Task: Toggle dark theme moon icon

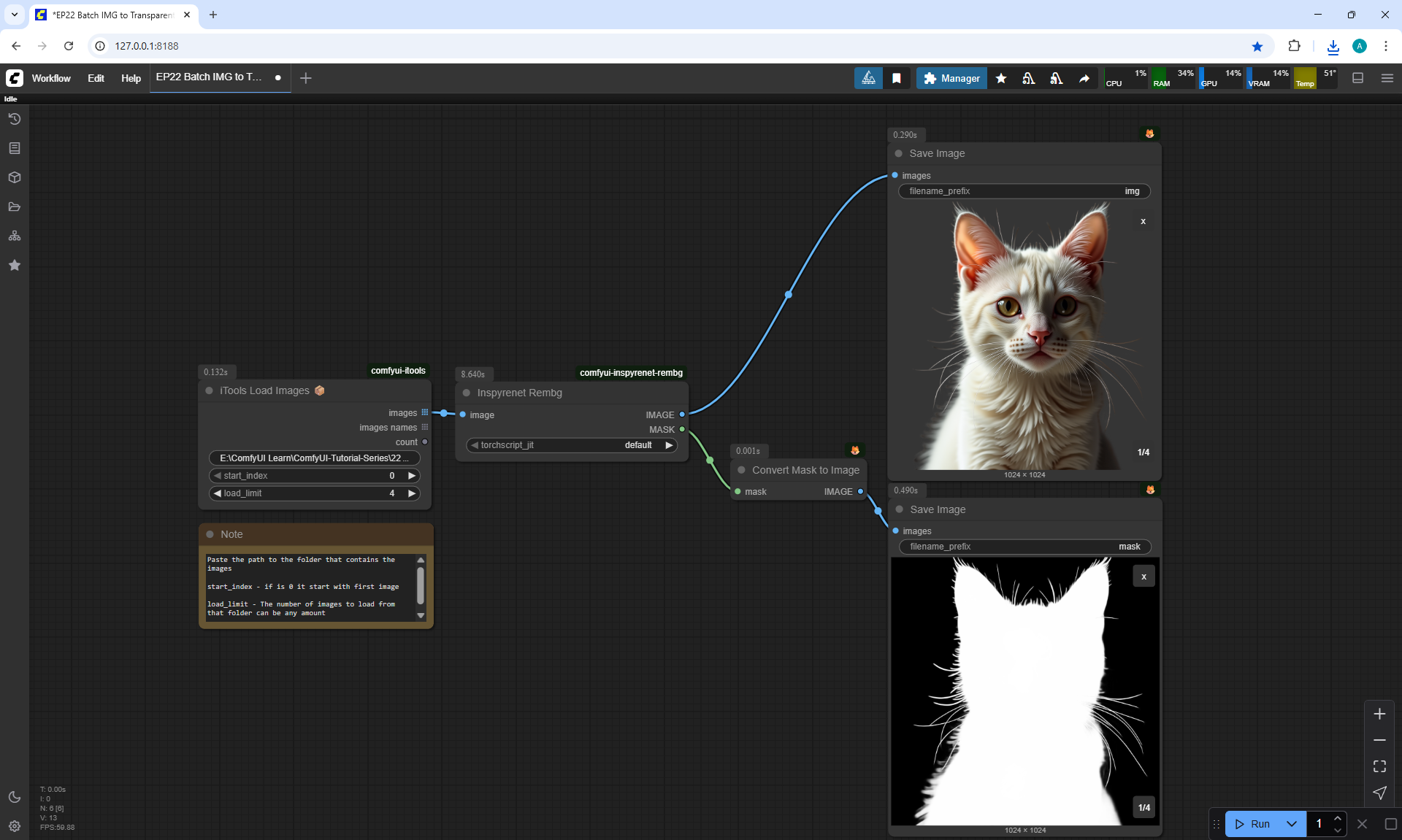Action: tap(15, 797)
